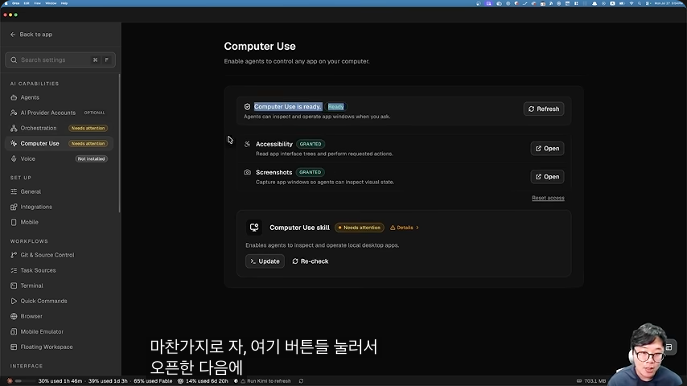Open the Window menu in the menu bar
The image size is (687, 386).
[51, 3]
